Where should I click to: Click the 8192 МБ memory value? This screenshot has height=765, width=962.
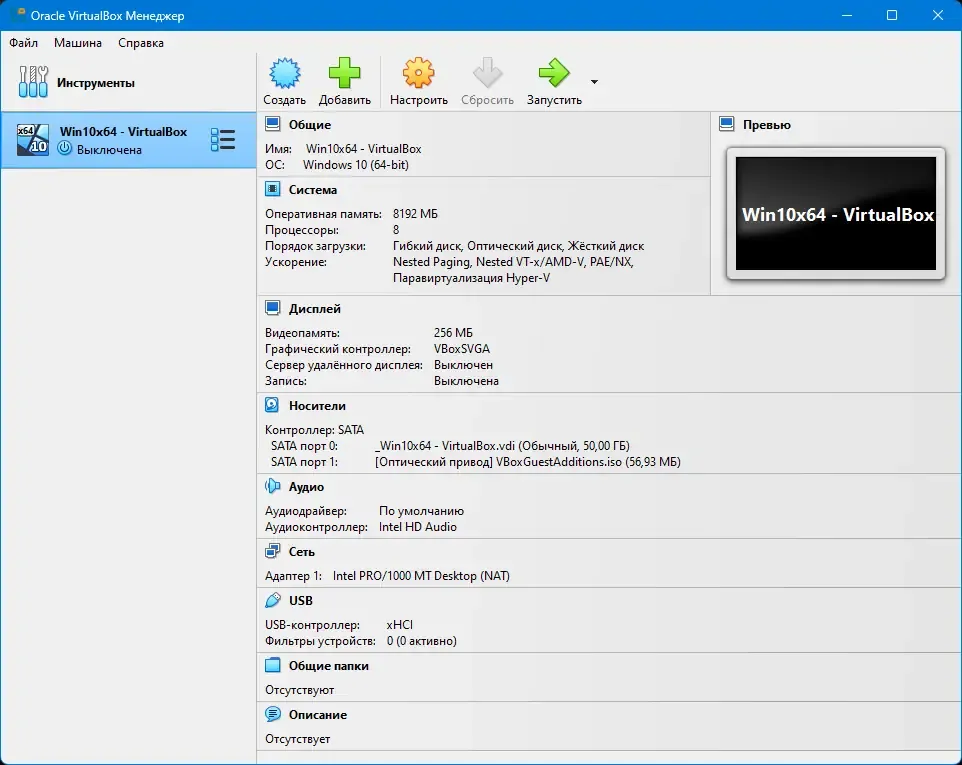[x=415, y=213]
